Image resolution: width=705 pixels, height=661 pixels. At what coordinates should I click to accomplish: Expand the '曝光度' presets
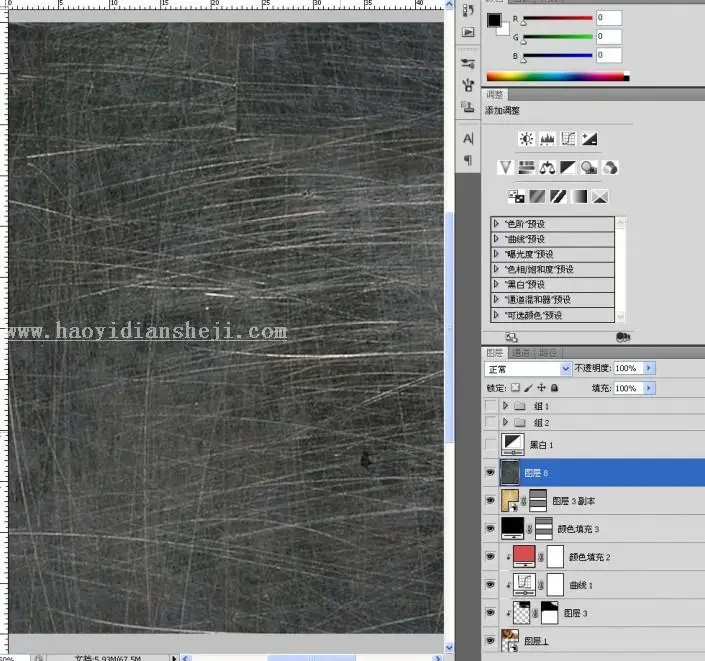(496, 254)
